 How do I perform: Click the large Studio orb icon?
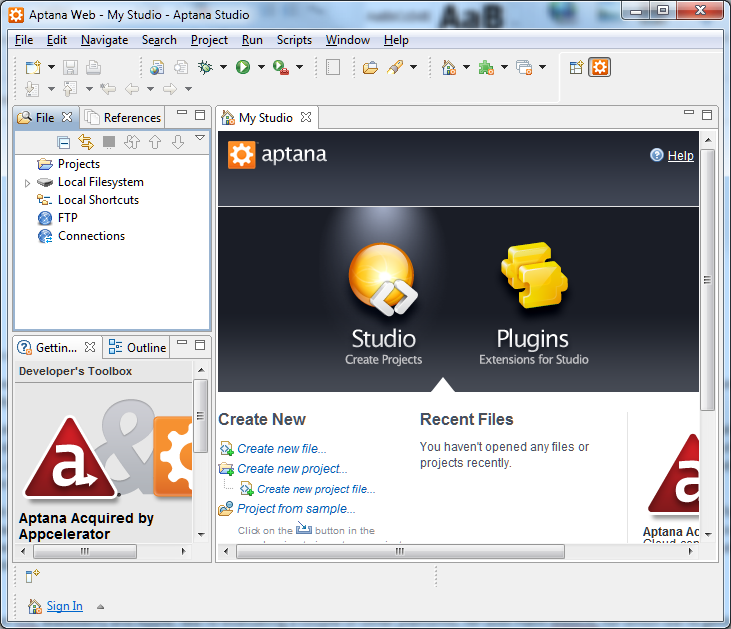383,279
